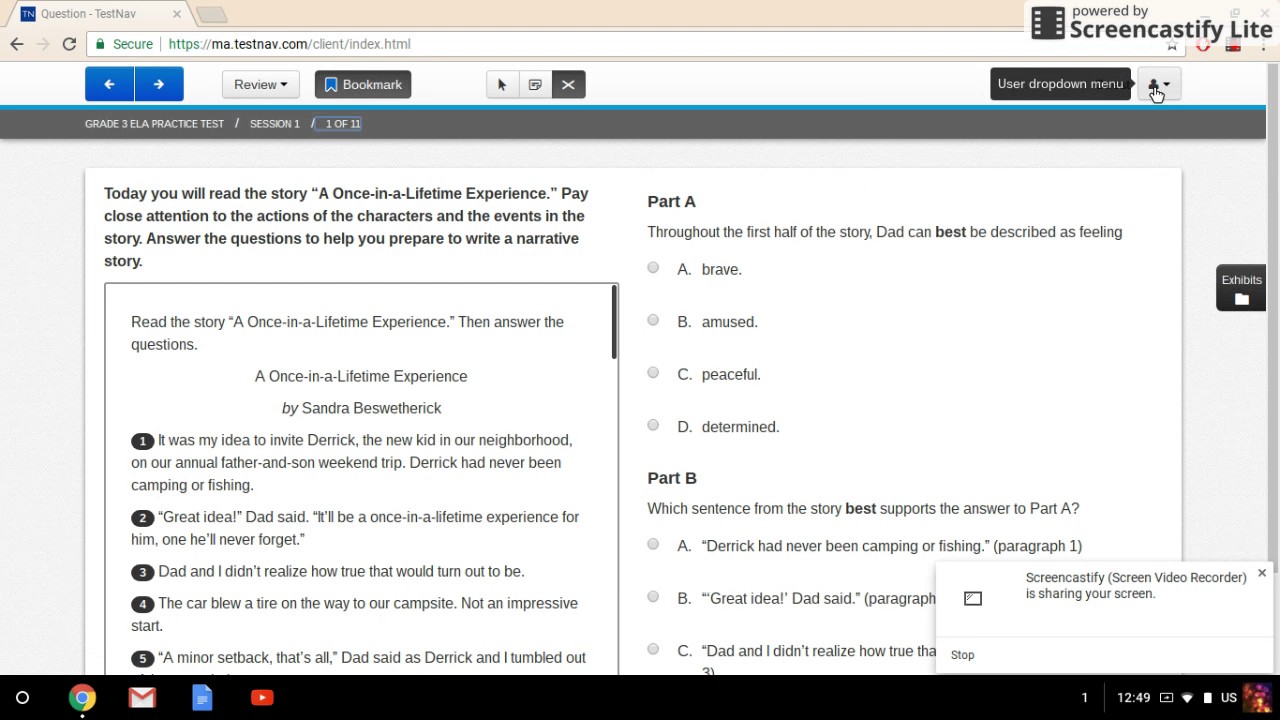
Task: Click the Part B heading
Action: pos(672,478)
